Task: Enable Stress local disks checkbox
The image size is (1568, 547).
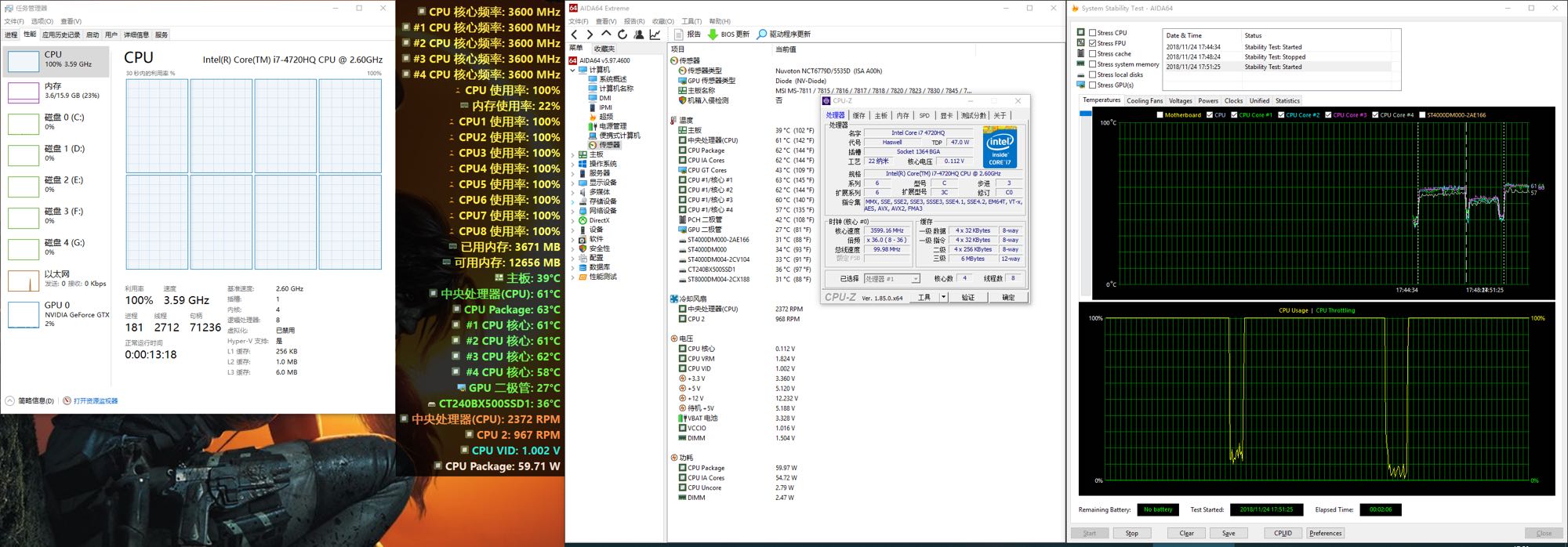Action: click(x=1093, y=74)
